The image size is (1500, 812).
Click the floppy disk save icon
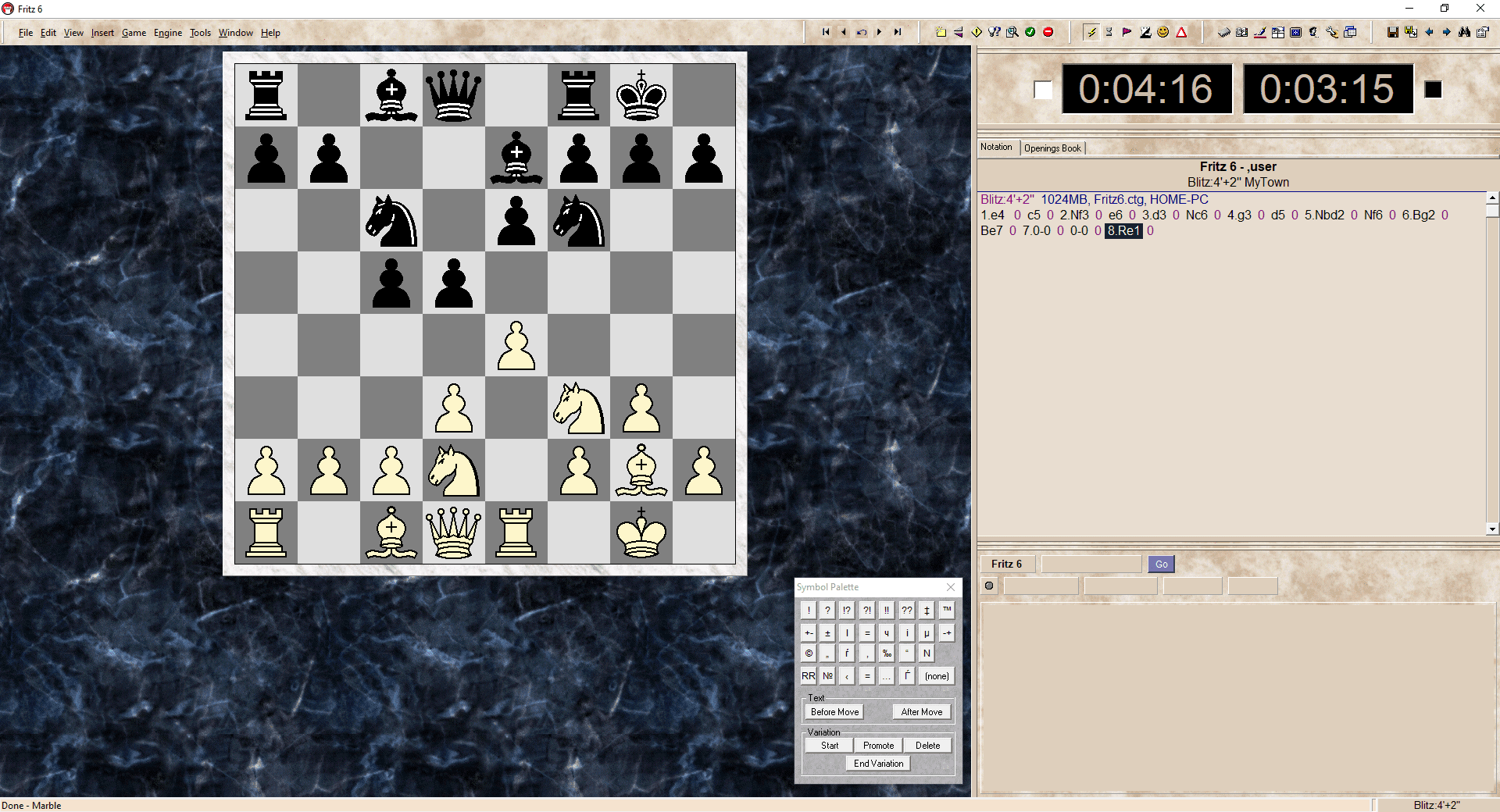(x=1392, y=32)
